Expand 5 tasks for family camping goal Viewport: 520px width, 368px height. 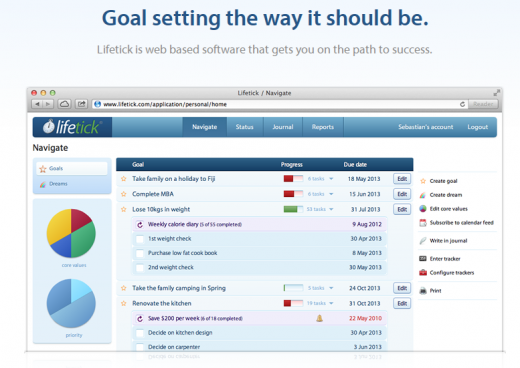coord(331,288)
